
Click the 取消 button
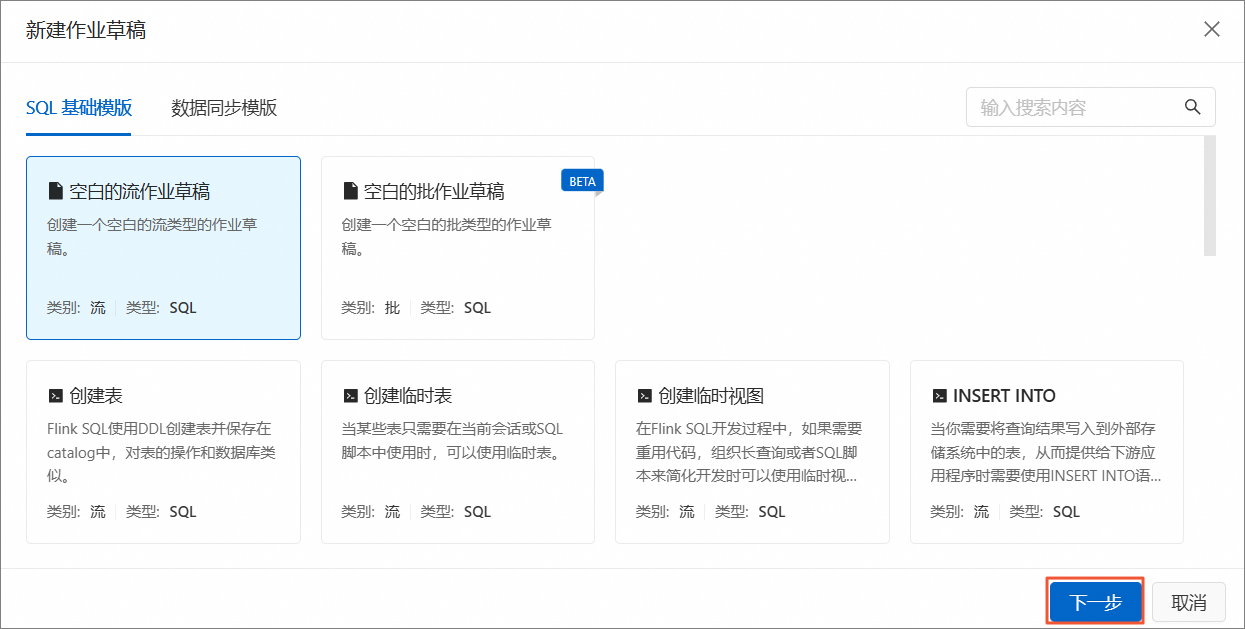(1189, 603)
